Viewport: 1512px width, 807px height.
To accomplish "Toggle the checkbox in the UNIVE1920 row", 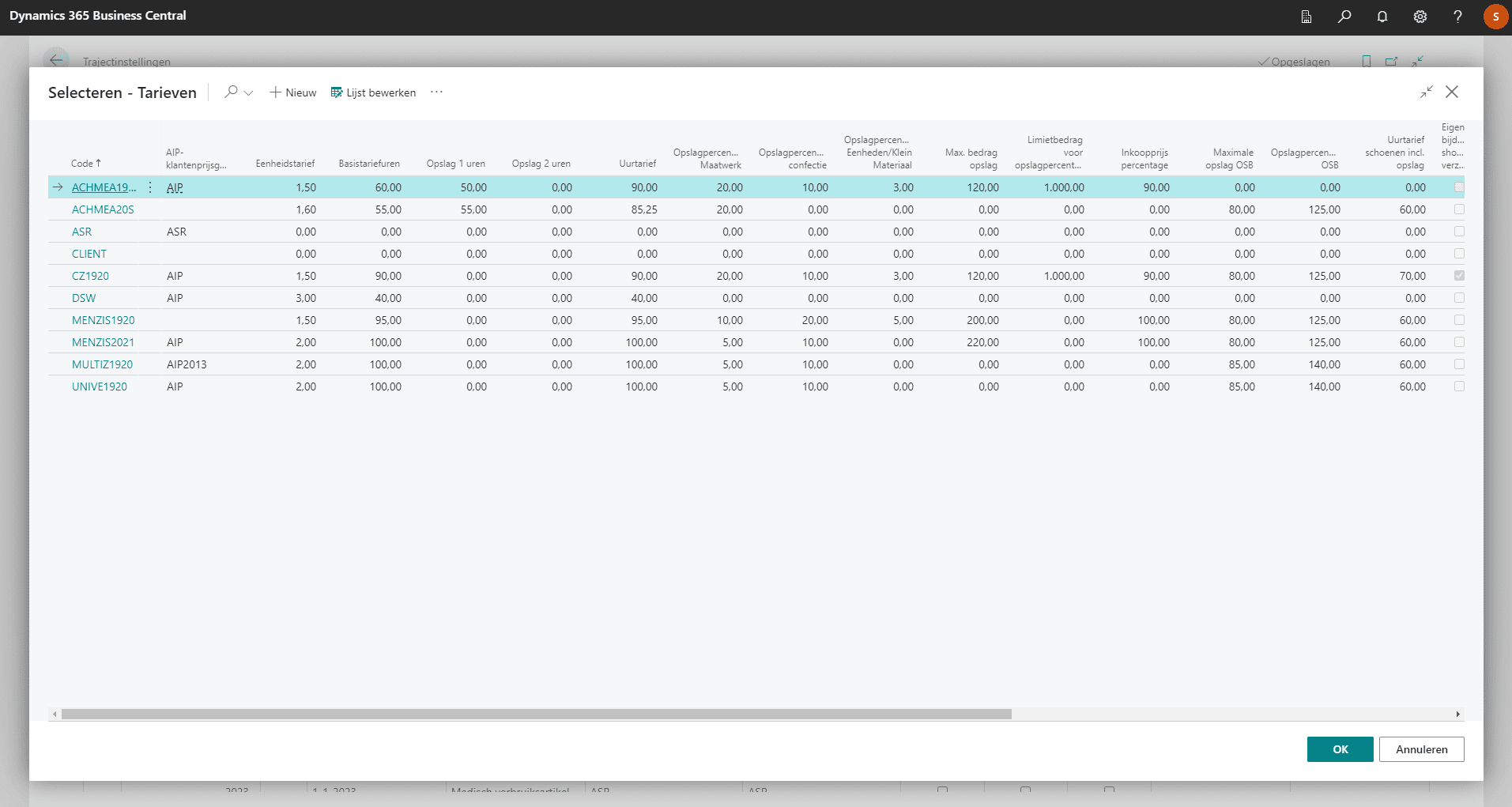I will click(x=1459, y=387).
